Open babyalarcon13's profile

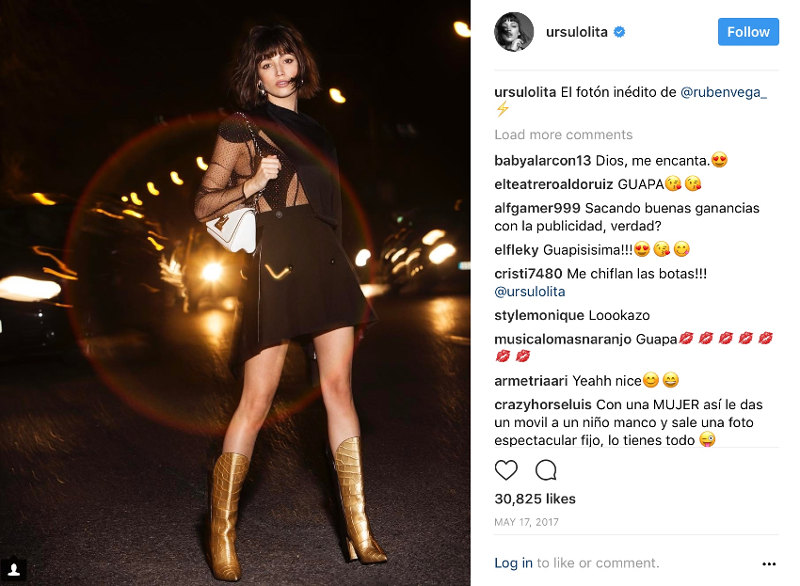point(542,161)
